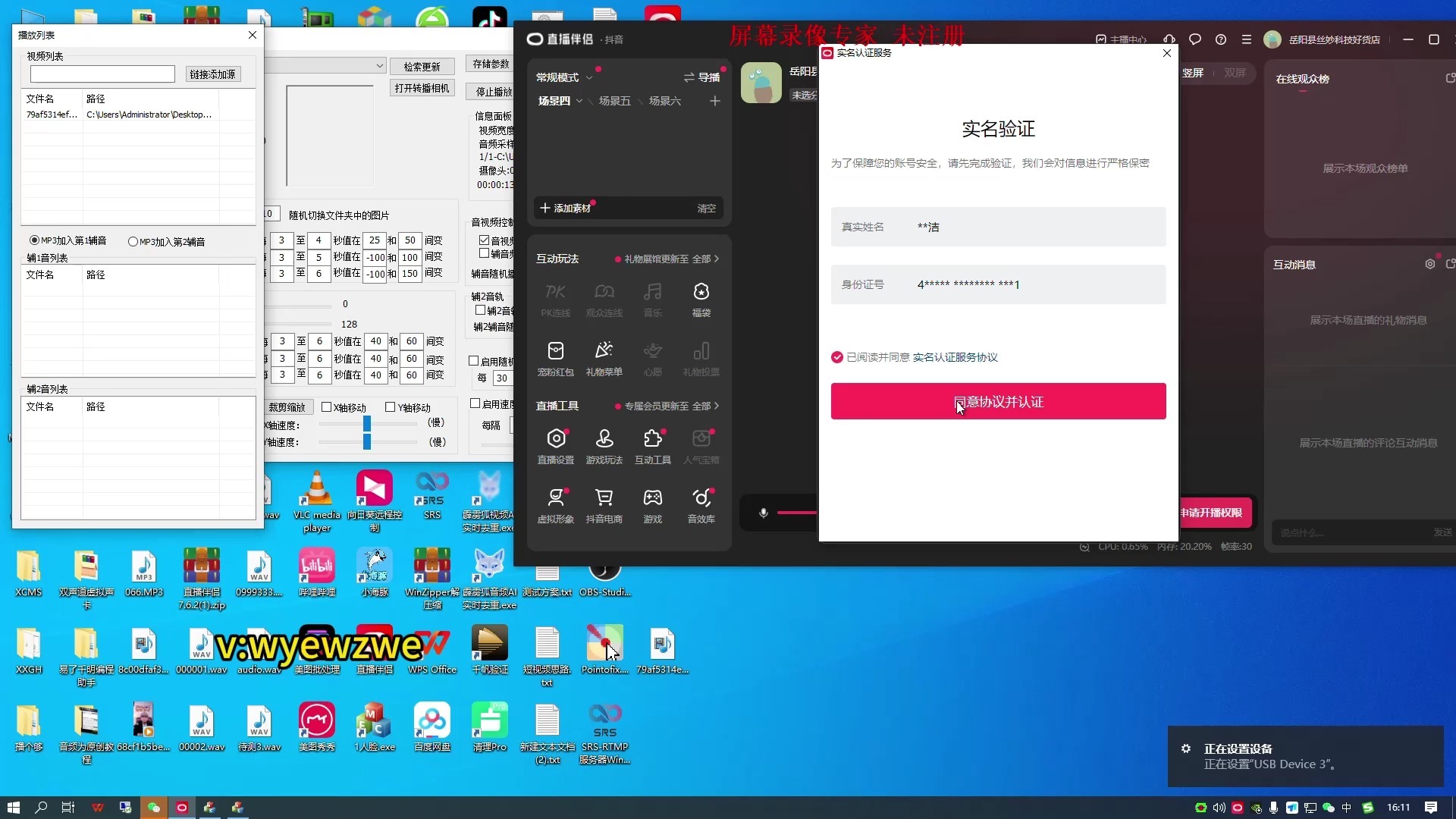
Task: Toggle the agreement checkmark 已阅读并同意
Action: click(x=837, y=357)
